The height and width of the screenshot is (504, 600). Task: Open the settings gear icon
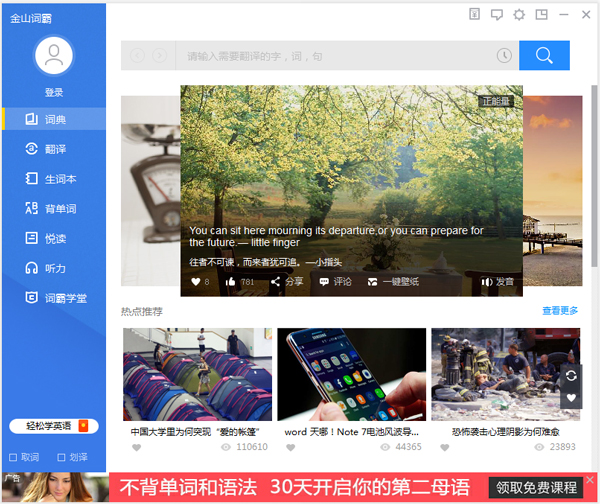pyautogui.click(x=519, y=15)
